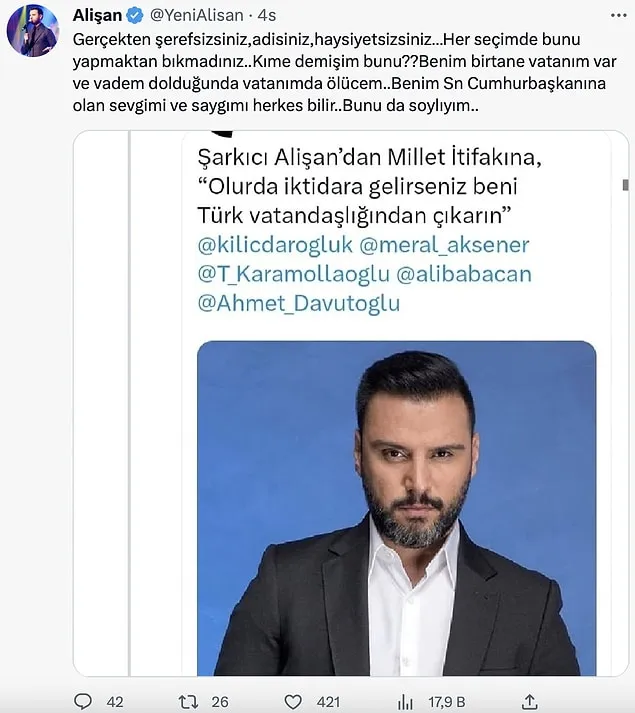Click the display name Alişan
The width and height of the screenshot is (635, 713).
(x=97, y=16)
